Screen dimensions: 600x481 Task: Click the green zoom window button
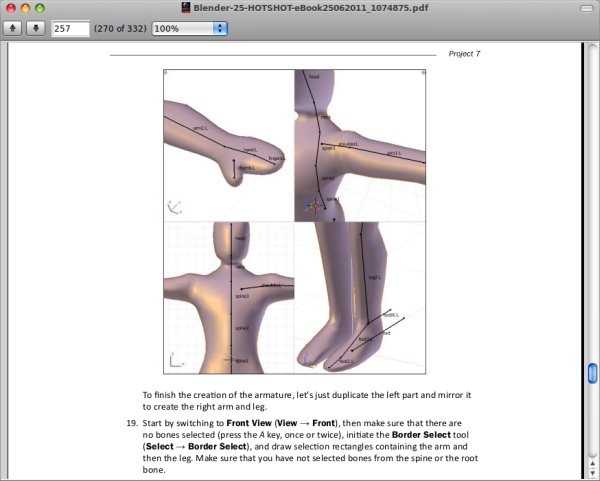(x=40, y=8)
